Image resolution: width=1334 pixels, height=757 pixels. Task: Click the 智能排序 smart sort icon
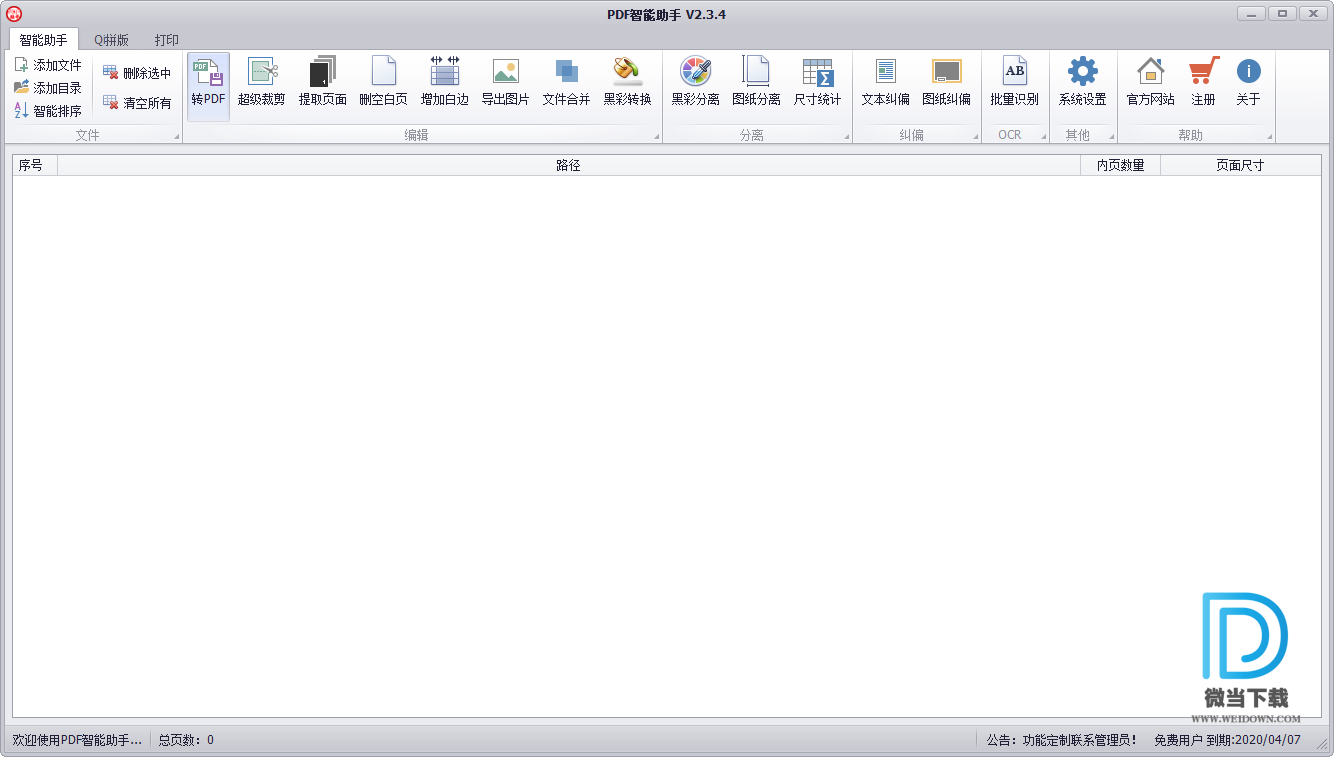[21, 111]
